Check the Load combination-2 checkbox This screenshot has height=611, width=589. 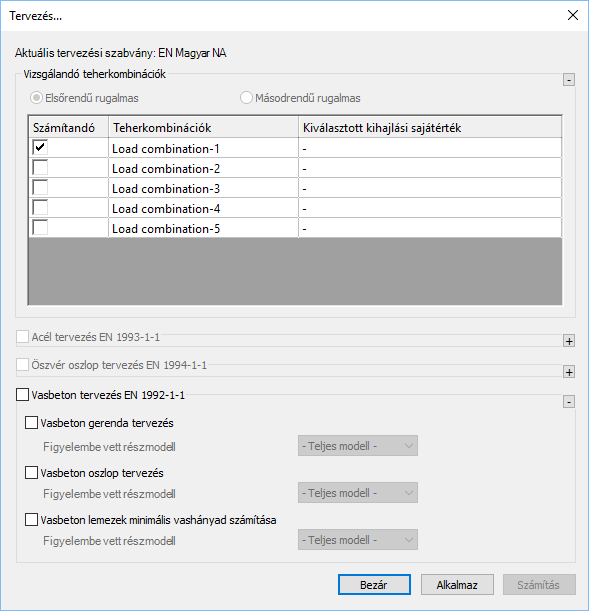click(x=40, y=168)
